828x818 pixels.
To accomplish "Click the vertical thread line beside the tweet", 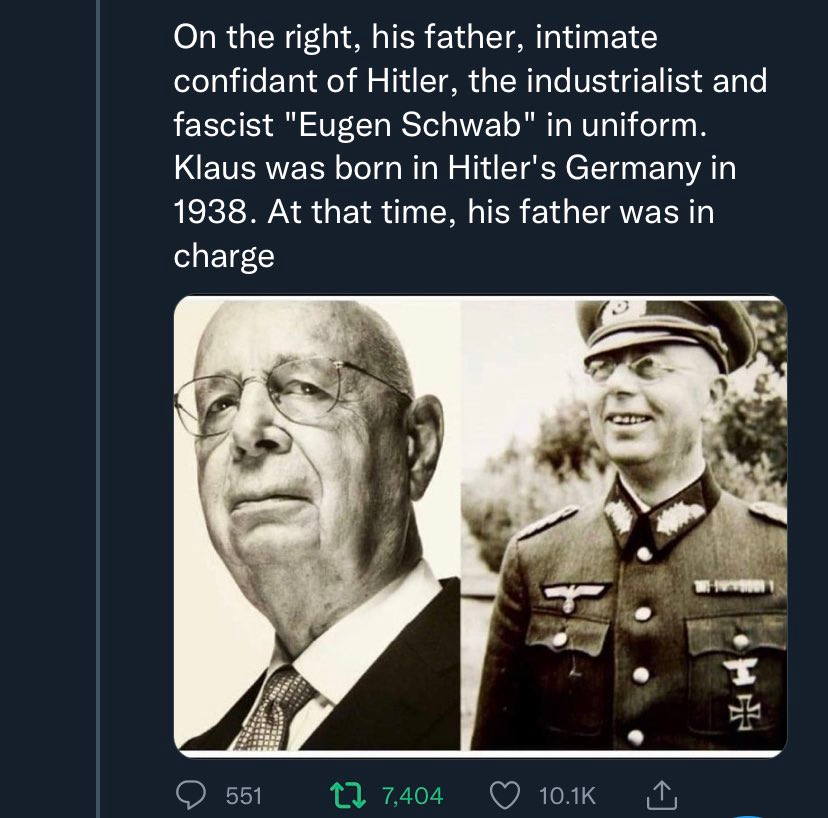I will (x=98, y=409).
